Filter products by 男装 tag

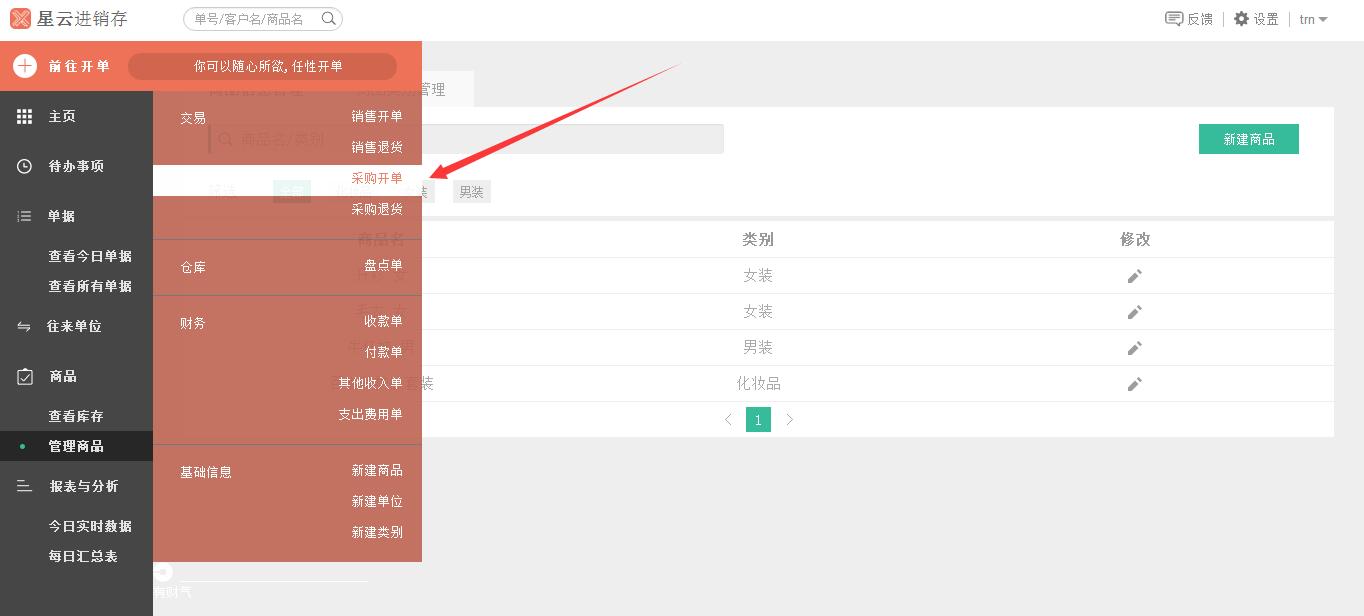(471, 192)
